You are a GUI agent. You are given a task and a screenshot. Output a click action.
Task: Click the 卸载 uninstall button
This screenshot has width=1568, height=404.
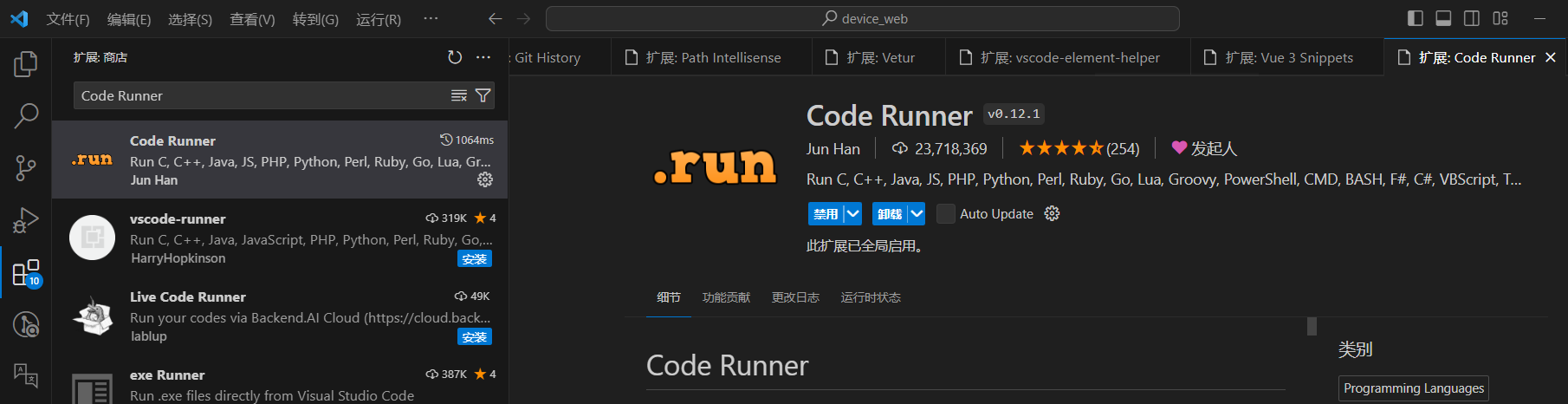[x=890, y=213]
